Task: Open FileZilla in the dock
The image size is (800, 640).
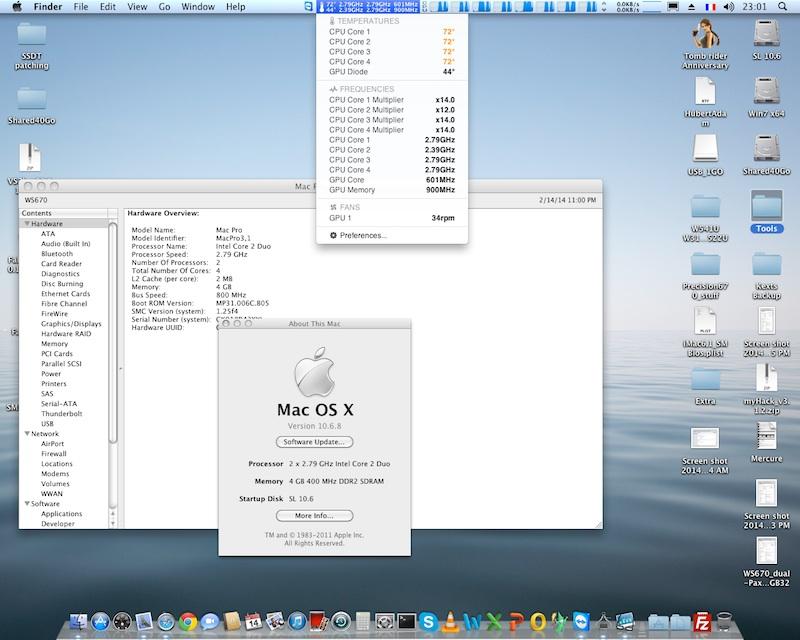Action: point(702,622)
